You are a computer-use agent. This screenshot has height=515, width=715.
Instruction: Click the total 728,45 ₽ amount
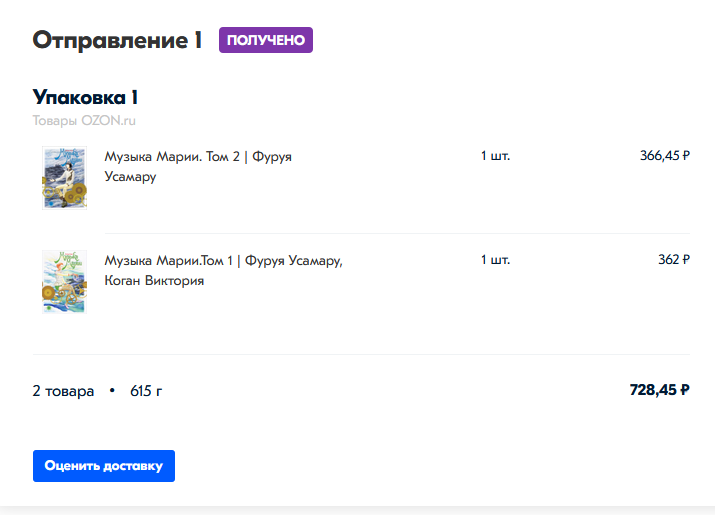pyautogui.click(x=659, y=390)
